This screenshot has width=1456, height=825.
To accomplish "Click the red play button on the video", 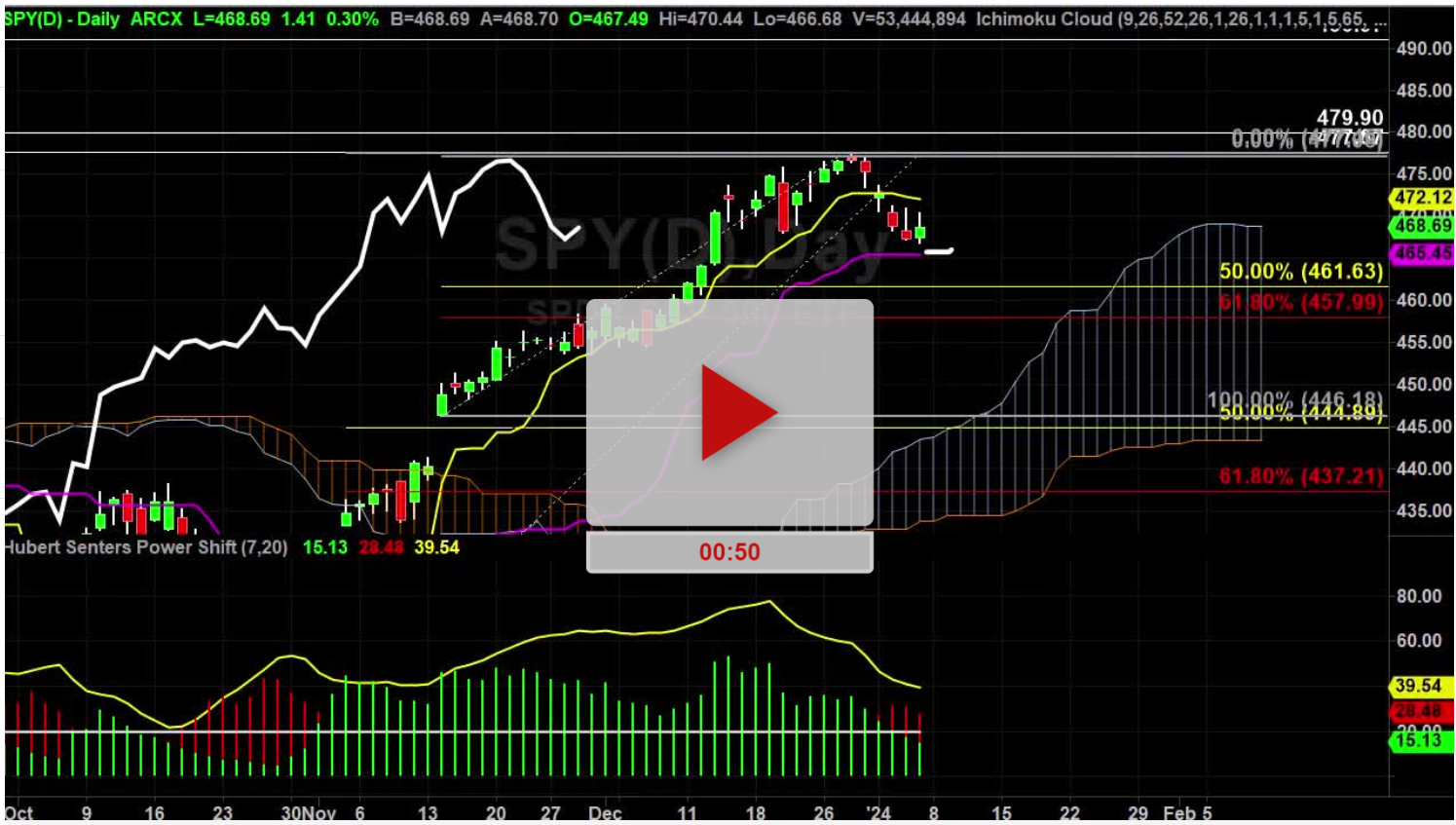I will click(738, 412).
